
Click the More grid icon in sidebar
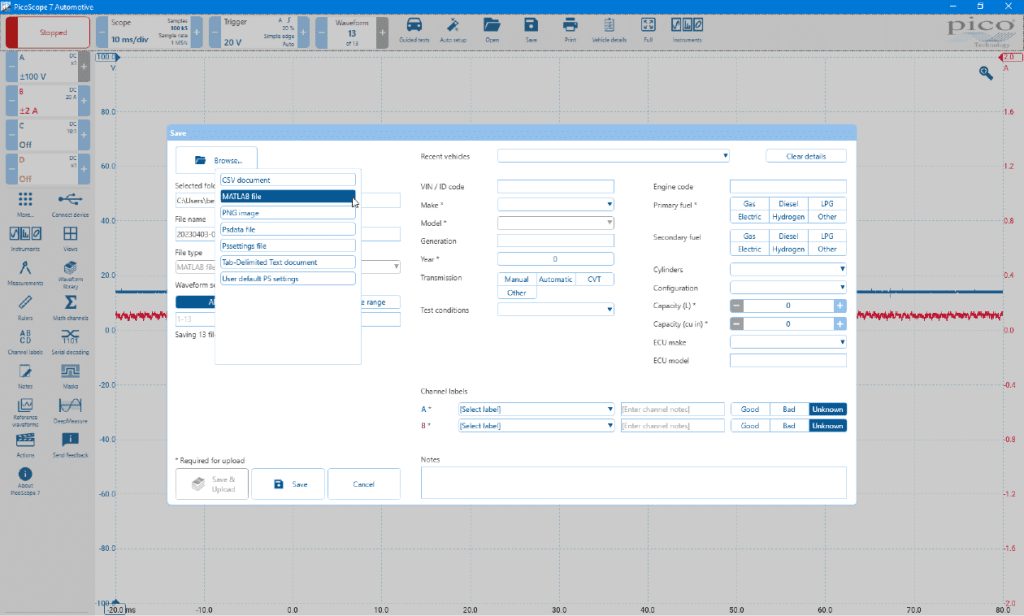coord(25,199)
